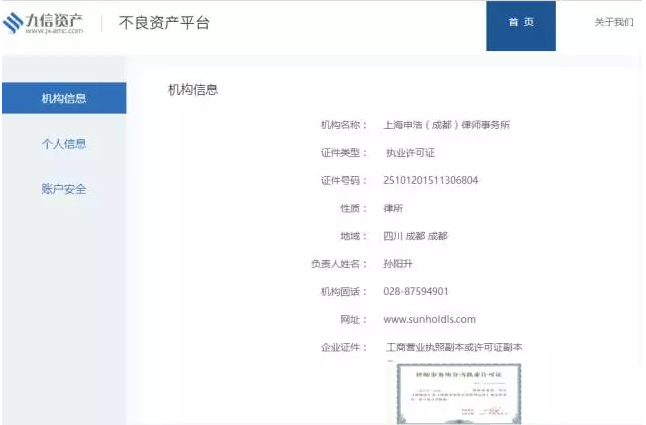Go to the 首页 tab
Screen dimensions: 646x425
click(520, 23)
